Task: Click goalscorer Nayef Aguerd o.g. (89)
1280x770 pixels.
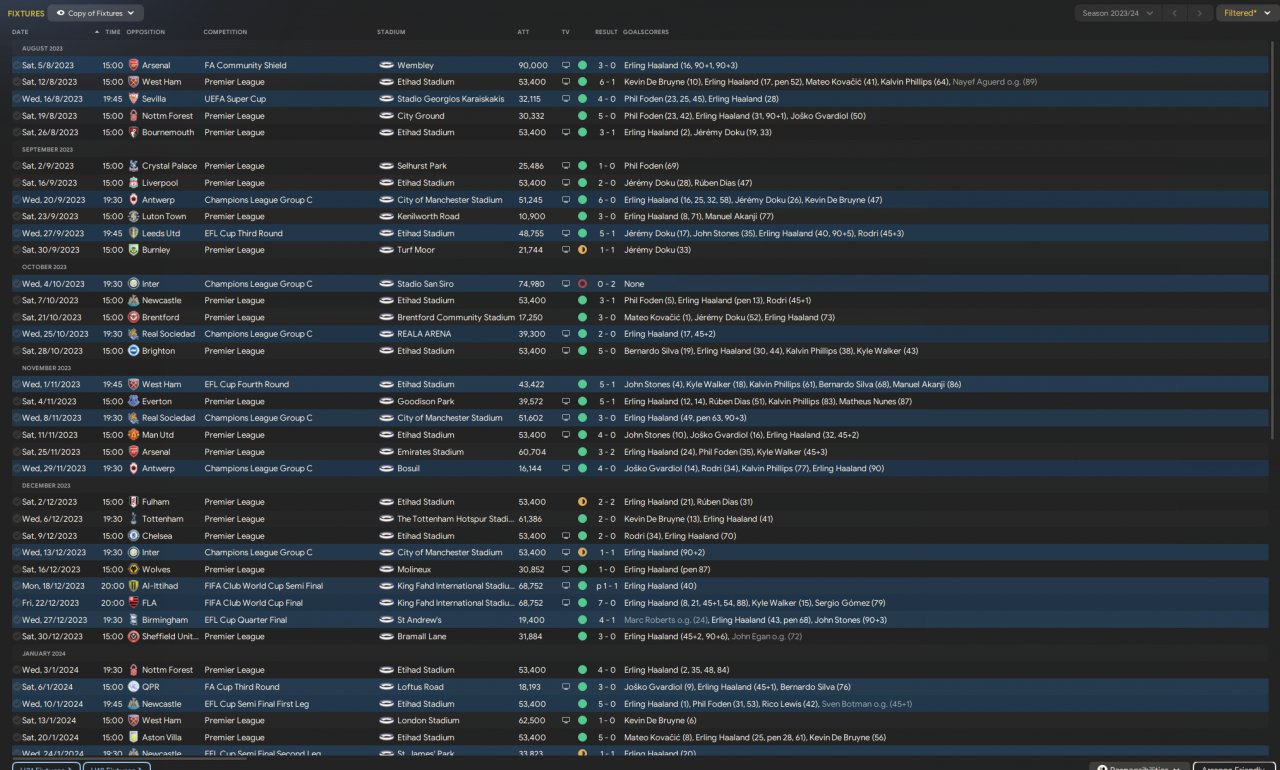Action: [x=995, y=82]
